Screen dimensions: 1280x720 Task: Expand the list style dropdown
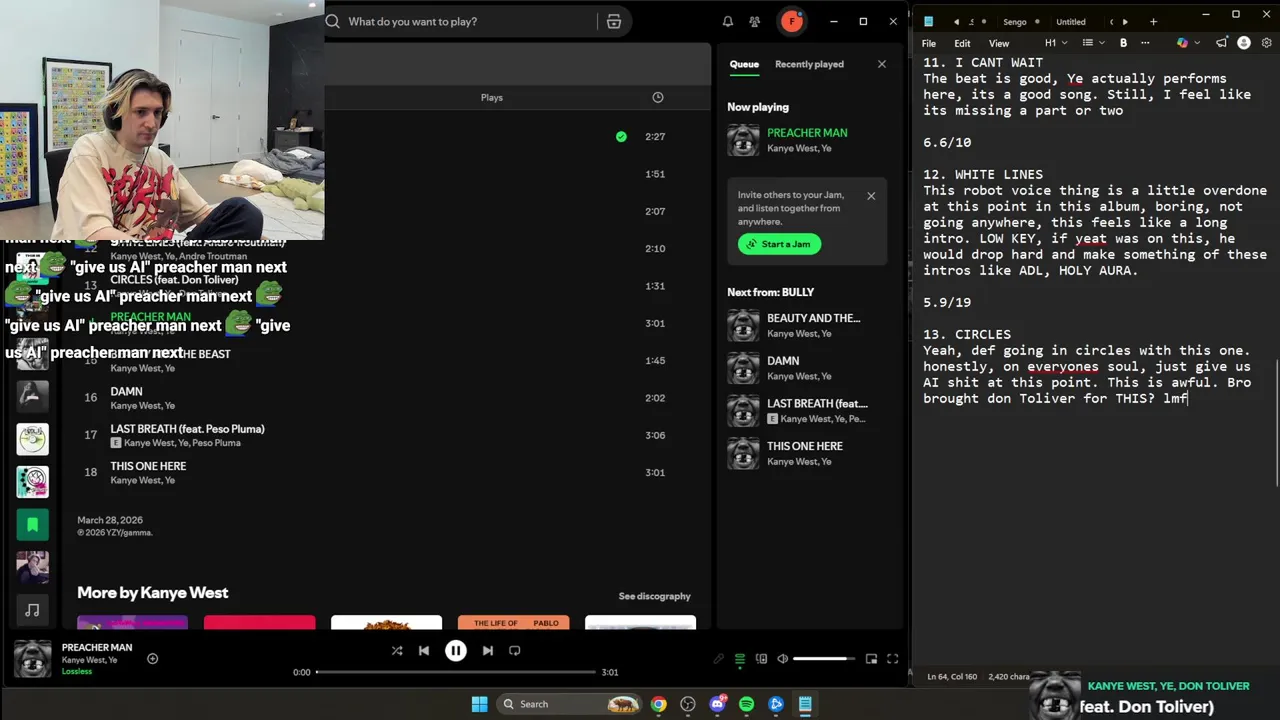click(x=1094, y=43)
